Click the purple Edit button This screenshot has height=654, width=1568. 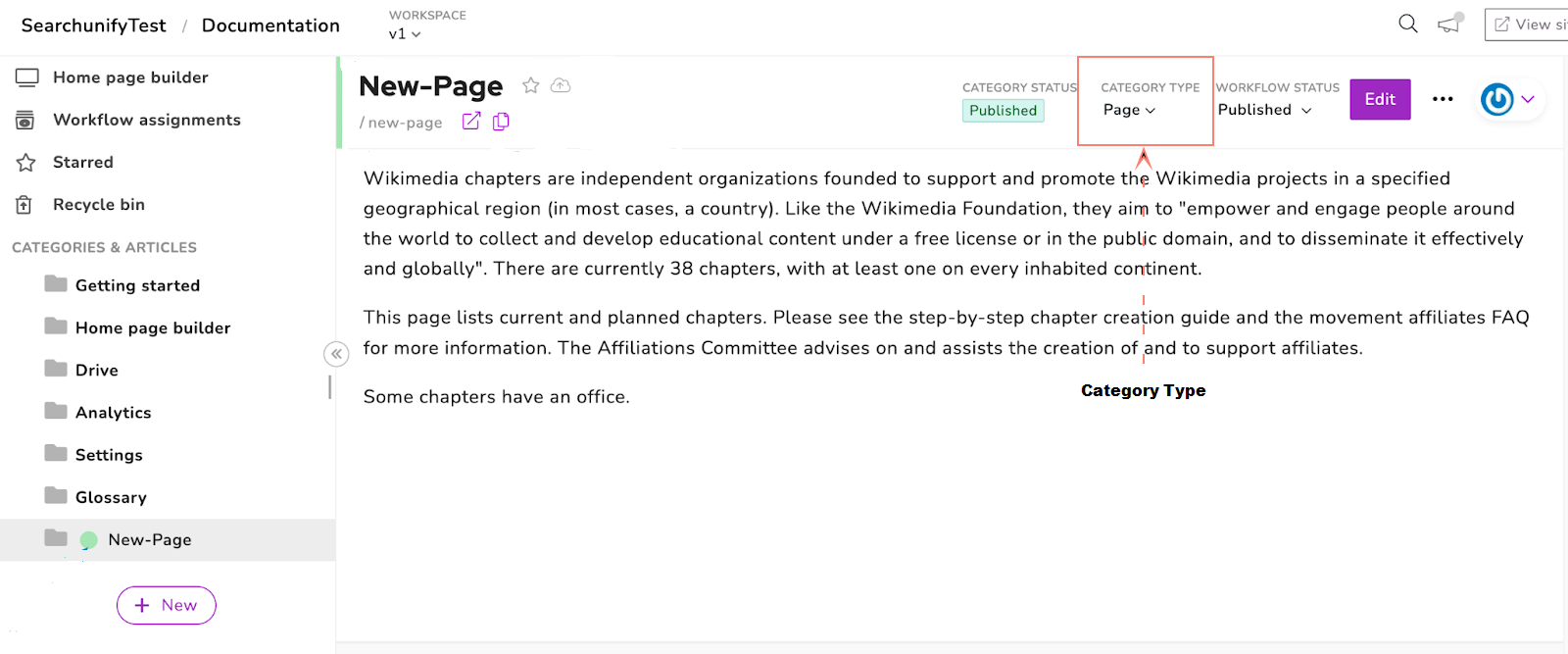(x=1380, y=99)
